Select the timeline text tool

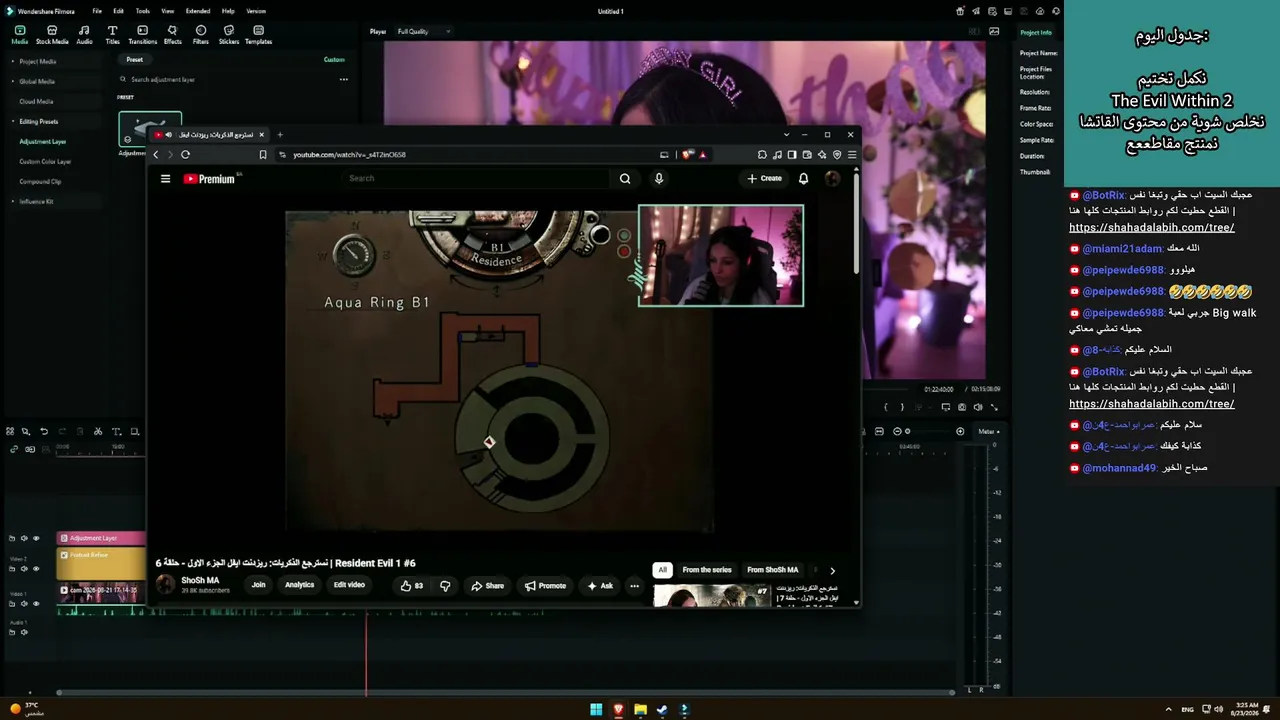point(116,432)
